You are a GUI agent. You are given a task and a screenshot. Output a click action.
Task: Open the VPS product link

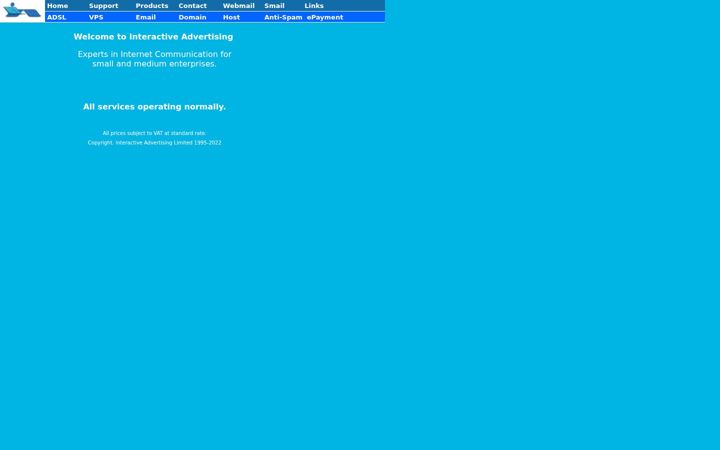point(96,17)
